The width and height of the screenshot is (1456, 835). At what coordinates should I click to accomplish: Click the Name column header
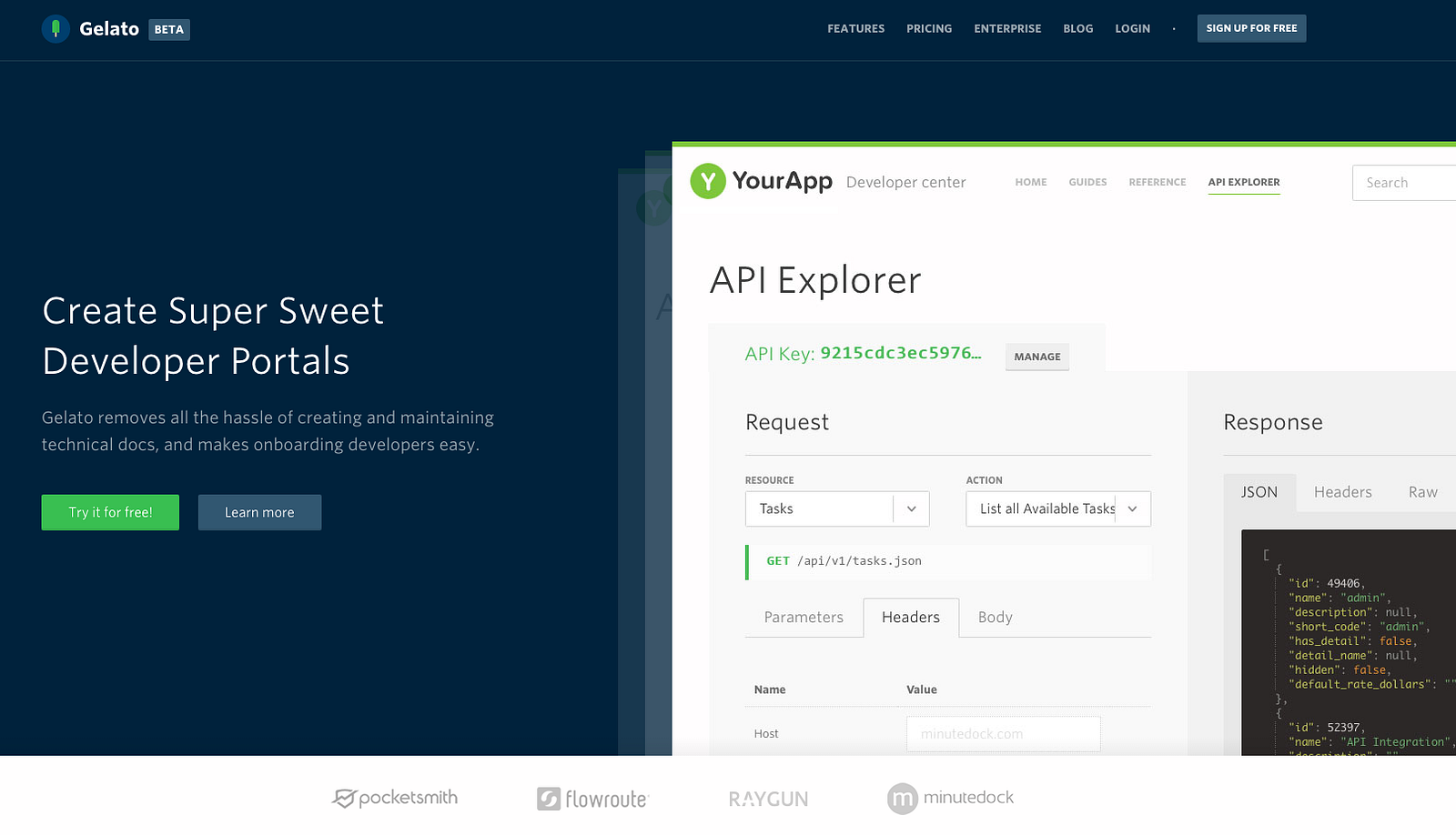coord(770,689)
